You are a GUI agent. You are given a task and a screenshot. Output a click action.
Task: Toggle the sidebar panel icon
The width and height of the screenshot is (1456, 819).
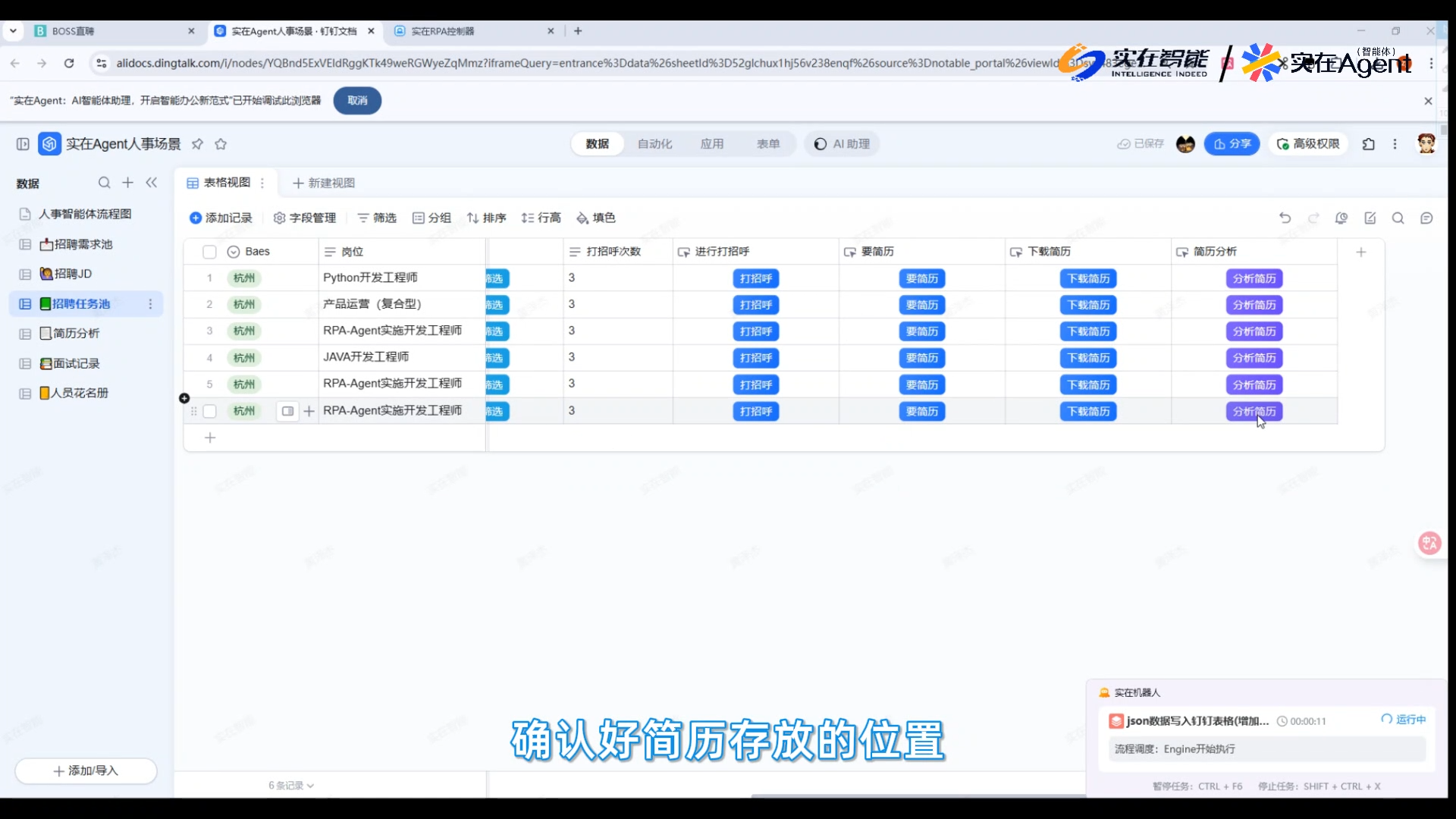[x=23, y=144]
